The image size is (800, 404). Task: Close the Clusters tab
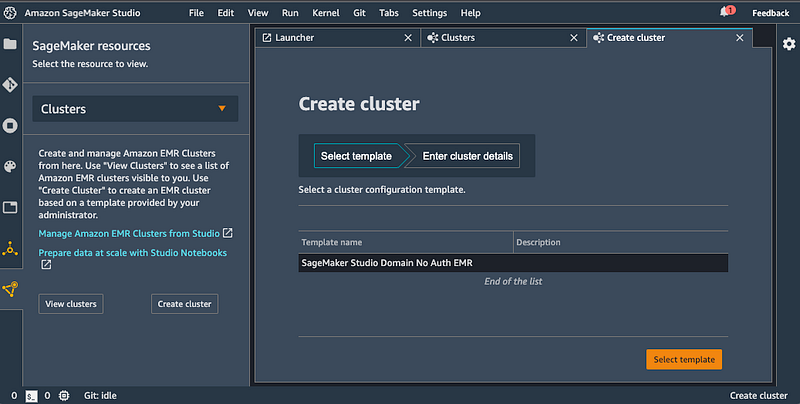tap(574, 38)
